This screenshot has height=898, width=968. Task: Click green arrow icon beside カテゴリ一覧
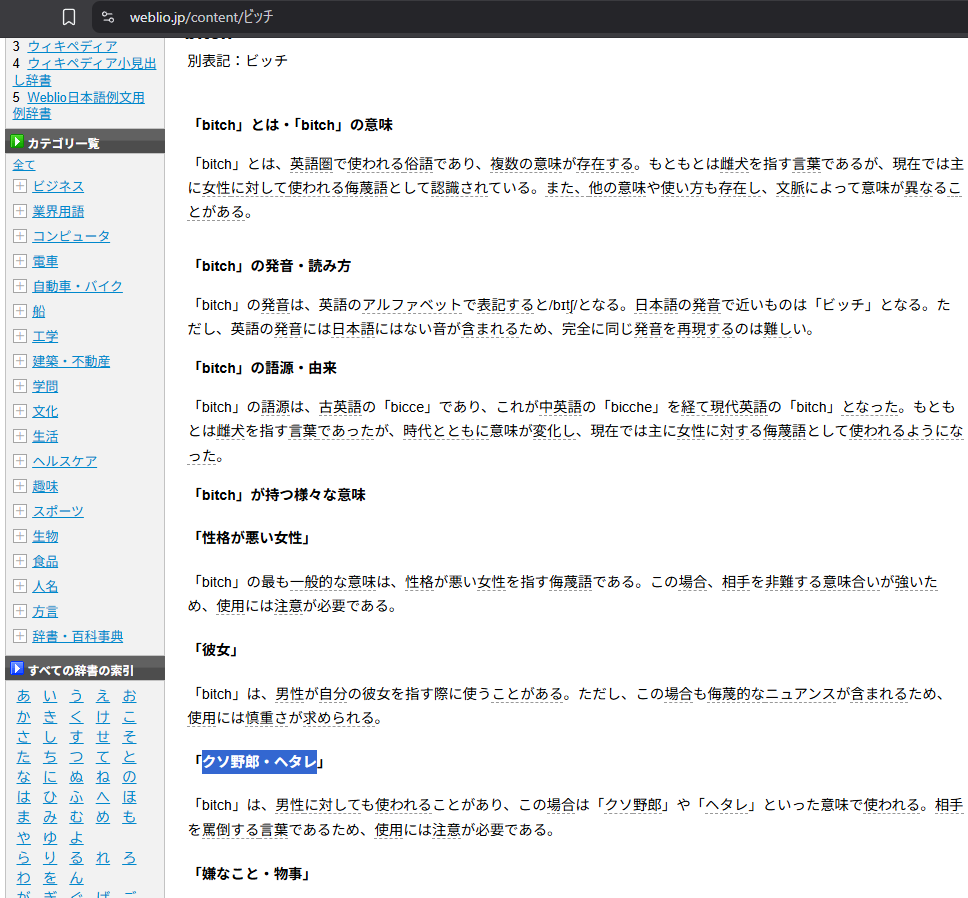click(17, 142)
